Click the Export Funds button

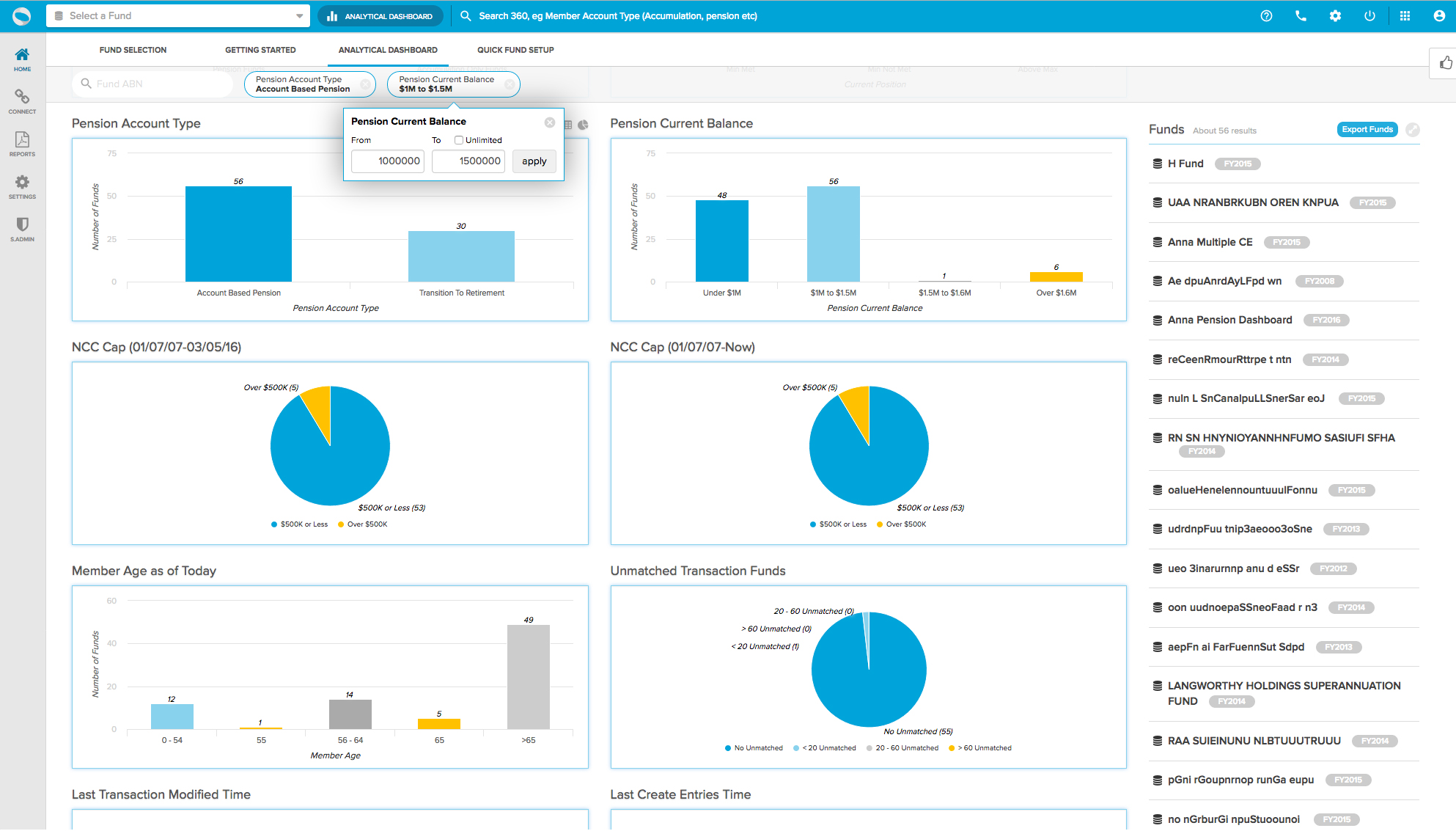pos(1367,130)
